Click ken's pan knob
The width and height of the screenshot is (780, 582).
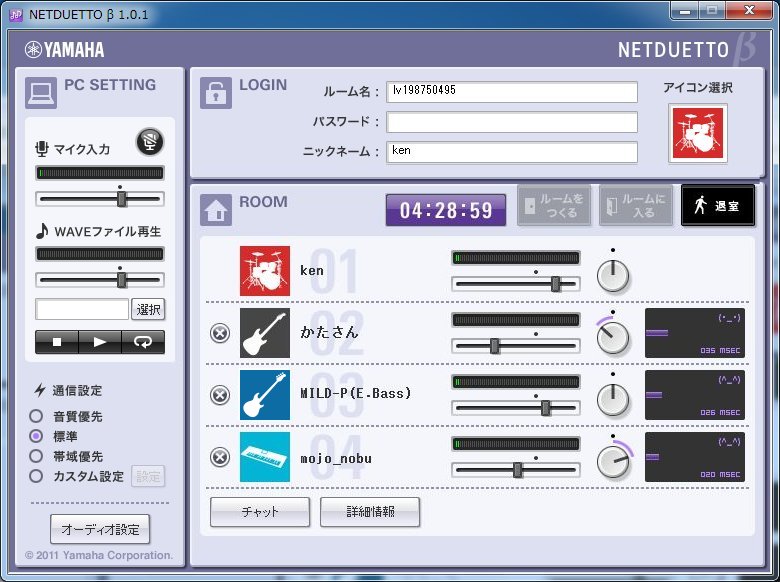pos(613,276)
